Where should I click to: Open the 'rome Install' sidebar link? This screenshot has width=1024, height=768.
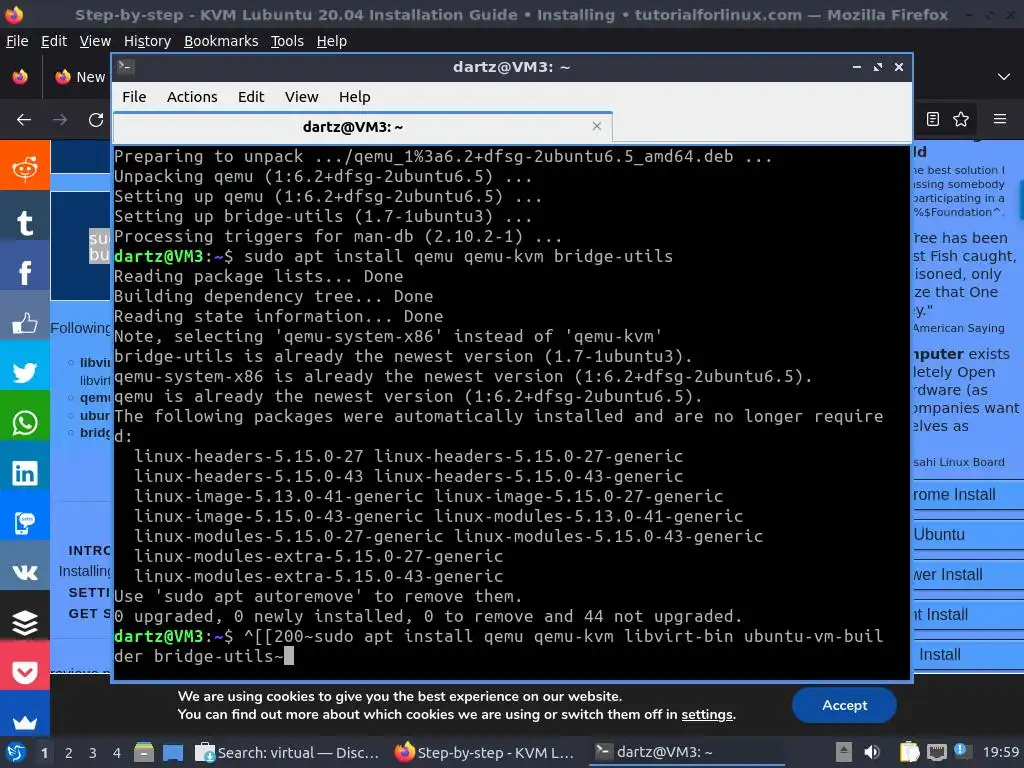click(954, 494)
